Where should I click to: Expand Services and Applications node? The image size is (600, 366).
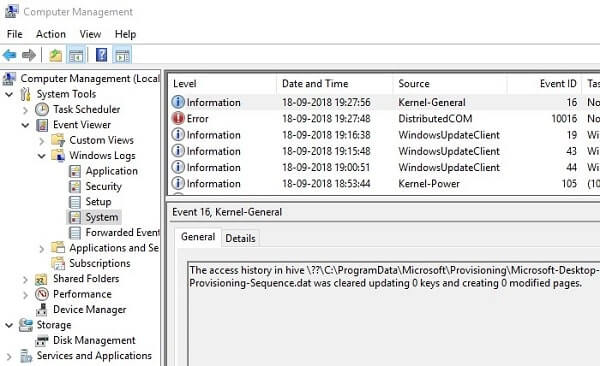9,357
